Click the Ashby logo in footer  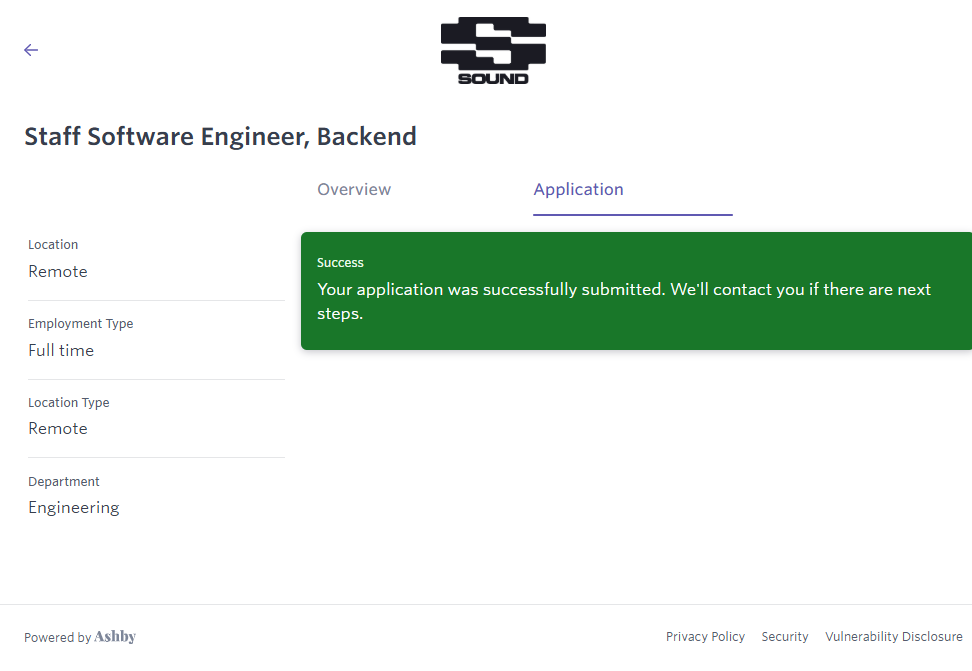pyautogui.click(x=115, y=637)
